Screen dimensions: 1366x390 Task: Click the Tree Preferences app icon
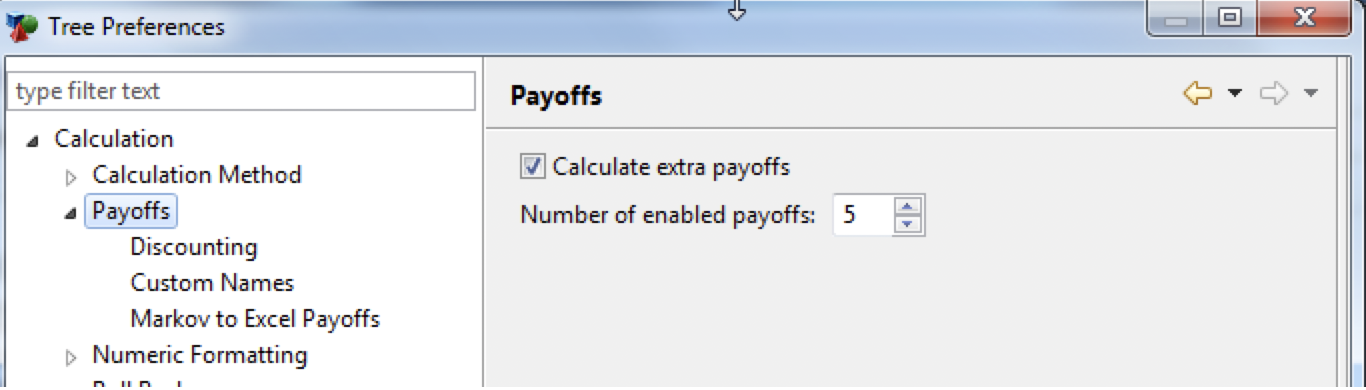click(x=21, y=25)
